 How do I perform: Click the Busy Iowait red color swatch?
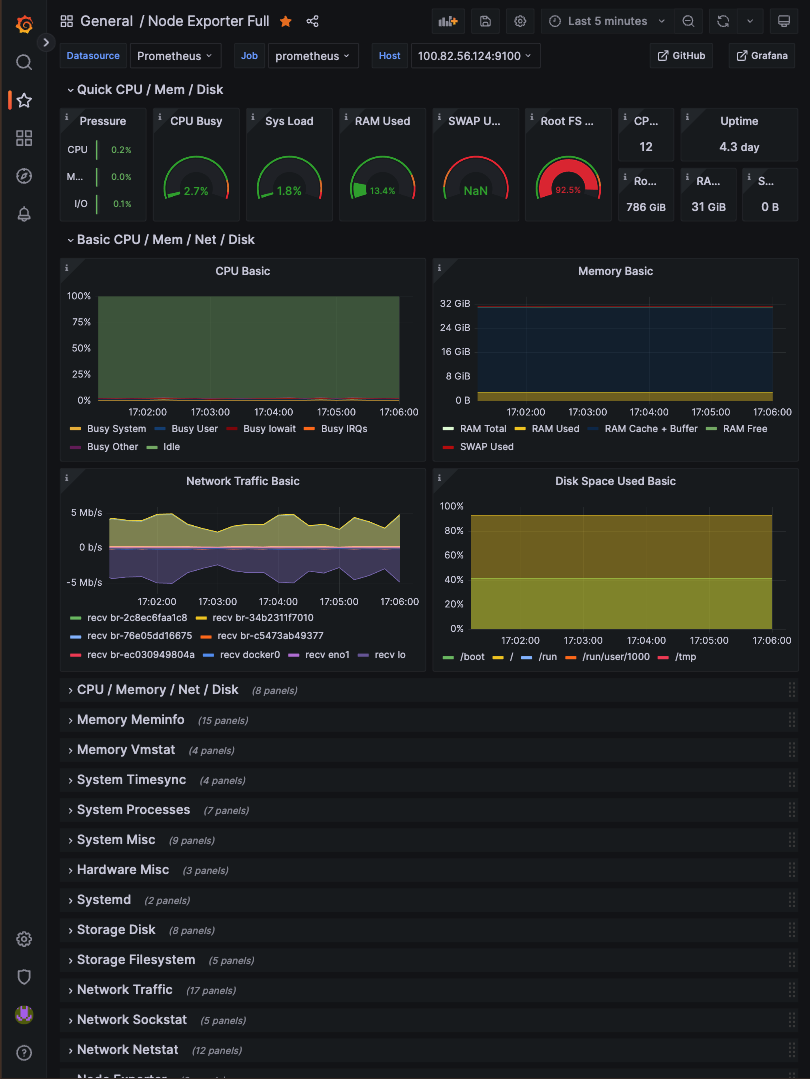pyautogui.click(x=232, y=429)
